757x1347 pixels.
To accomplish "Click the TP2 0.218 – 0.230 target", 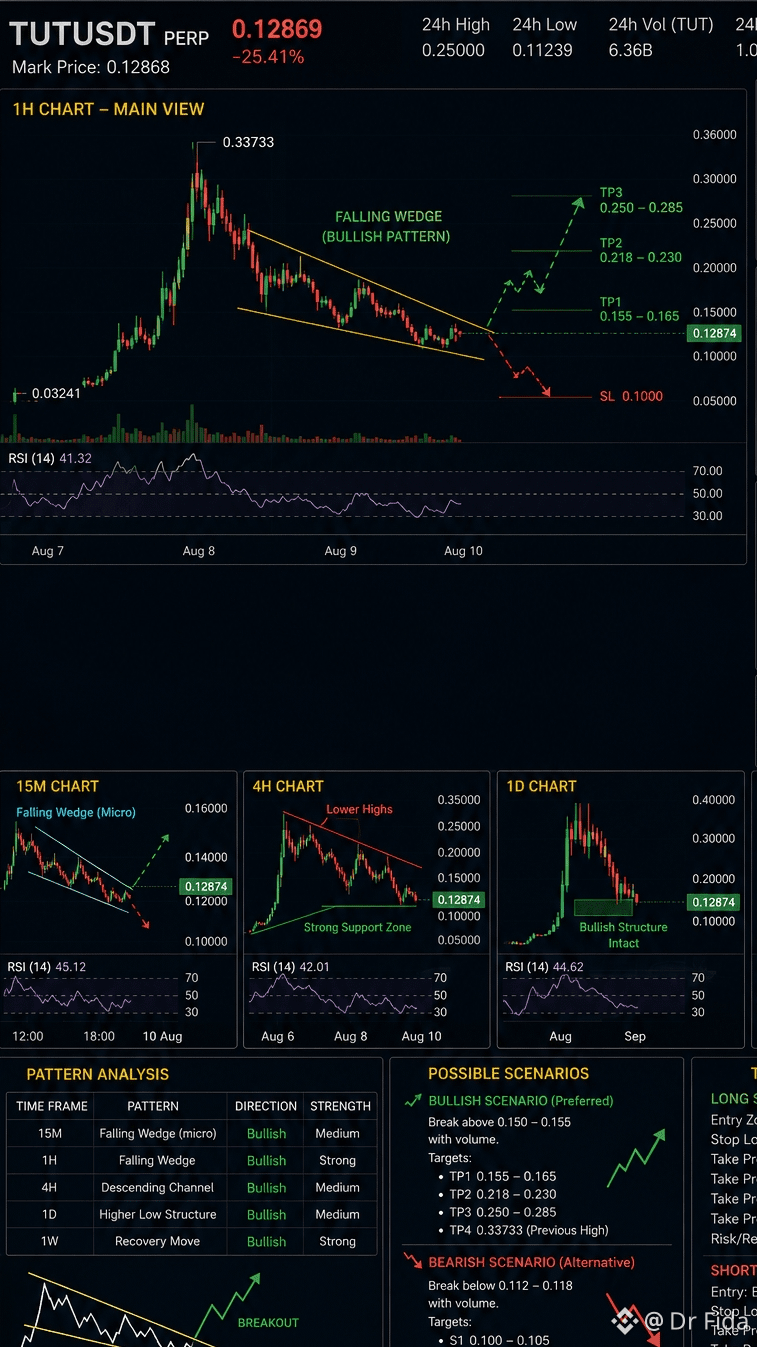I will tap(640, 250).
